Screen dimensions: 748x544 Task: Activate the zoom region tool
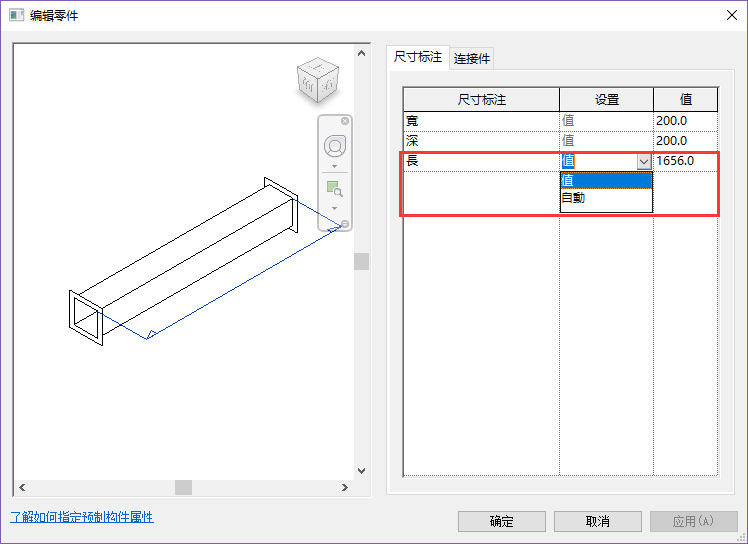pos(334,189)
